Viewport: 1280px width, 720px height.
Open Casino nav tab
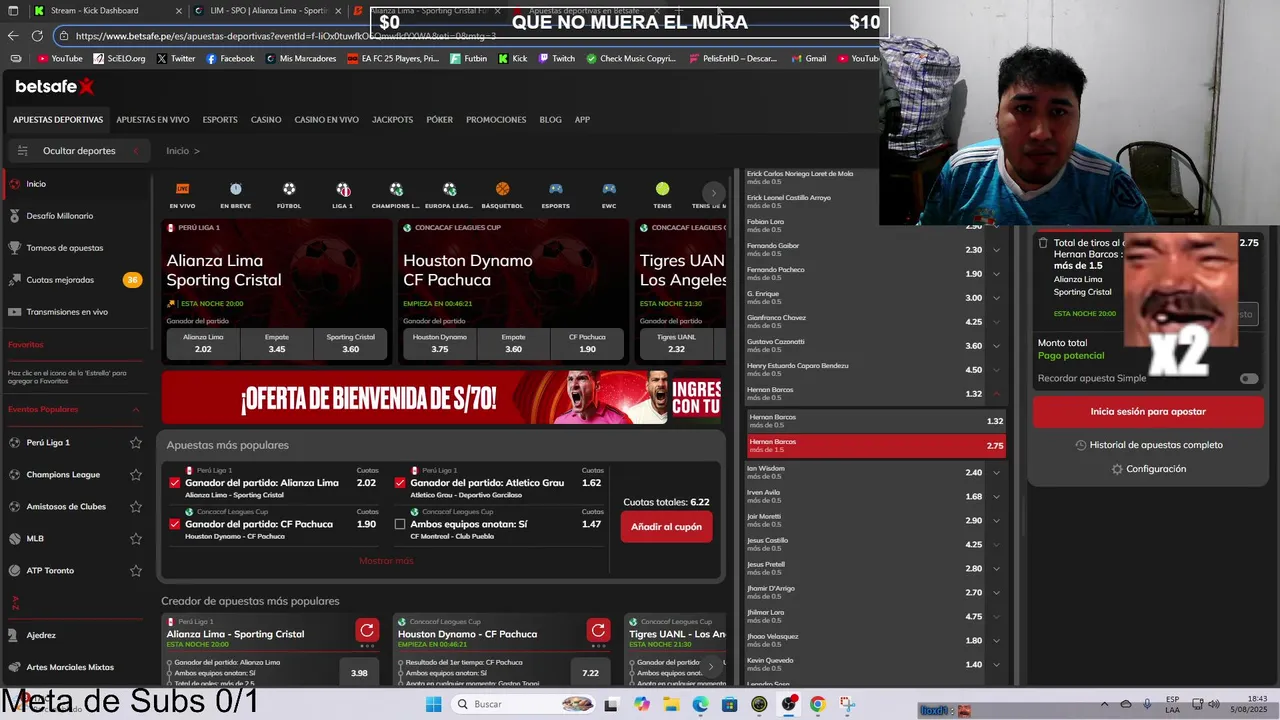[266, 120]
